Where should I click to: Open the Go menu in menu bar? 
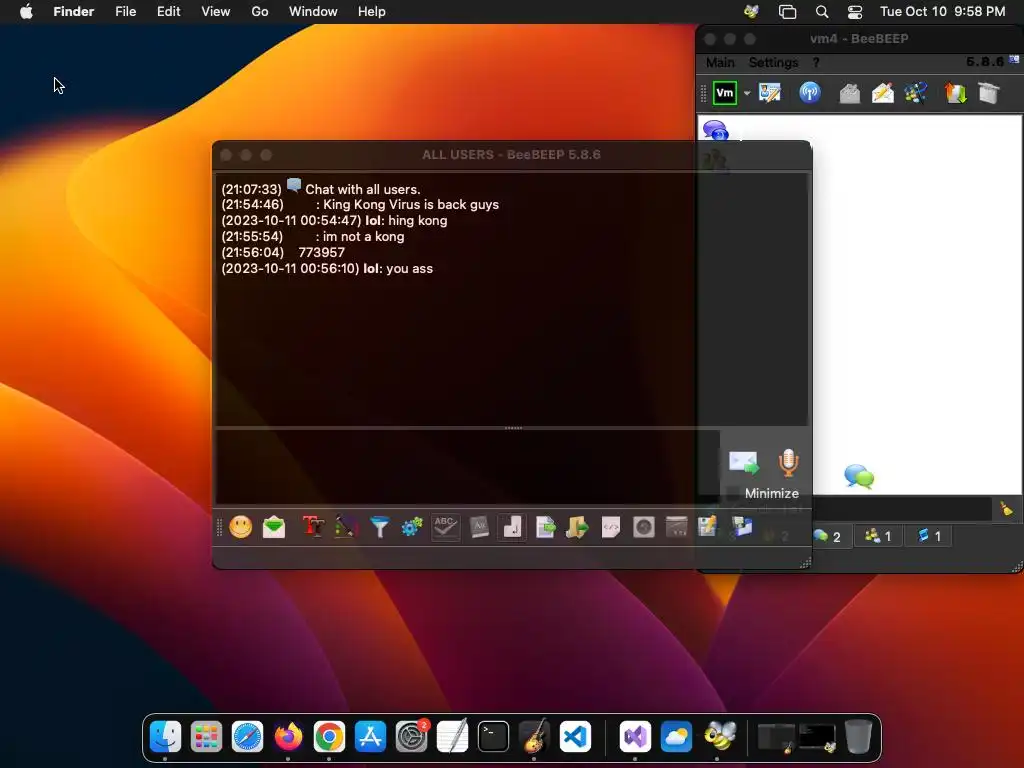pyautogui.click(x=260, y=12)
